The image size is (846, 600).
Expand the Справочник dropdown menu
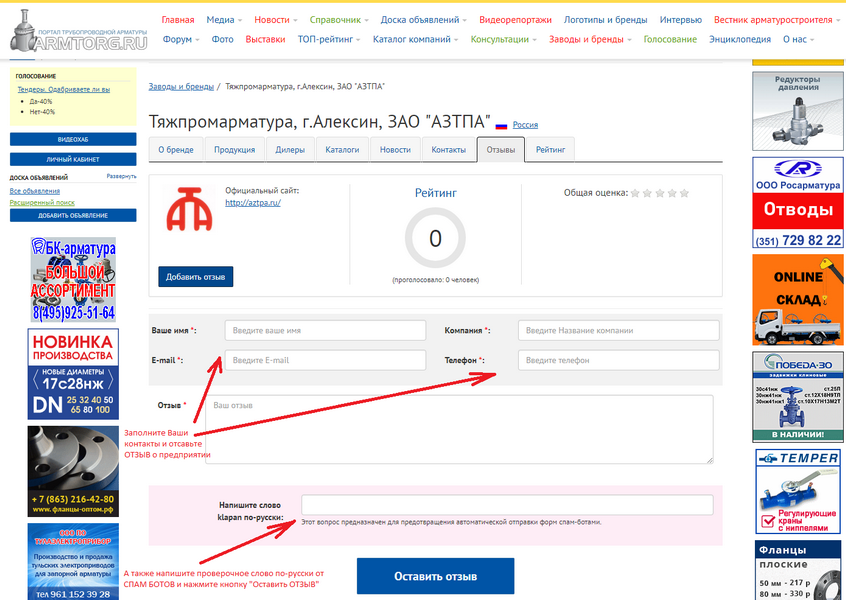(339, 20)
